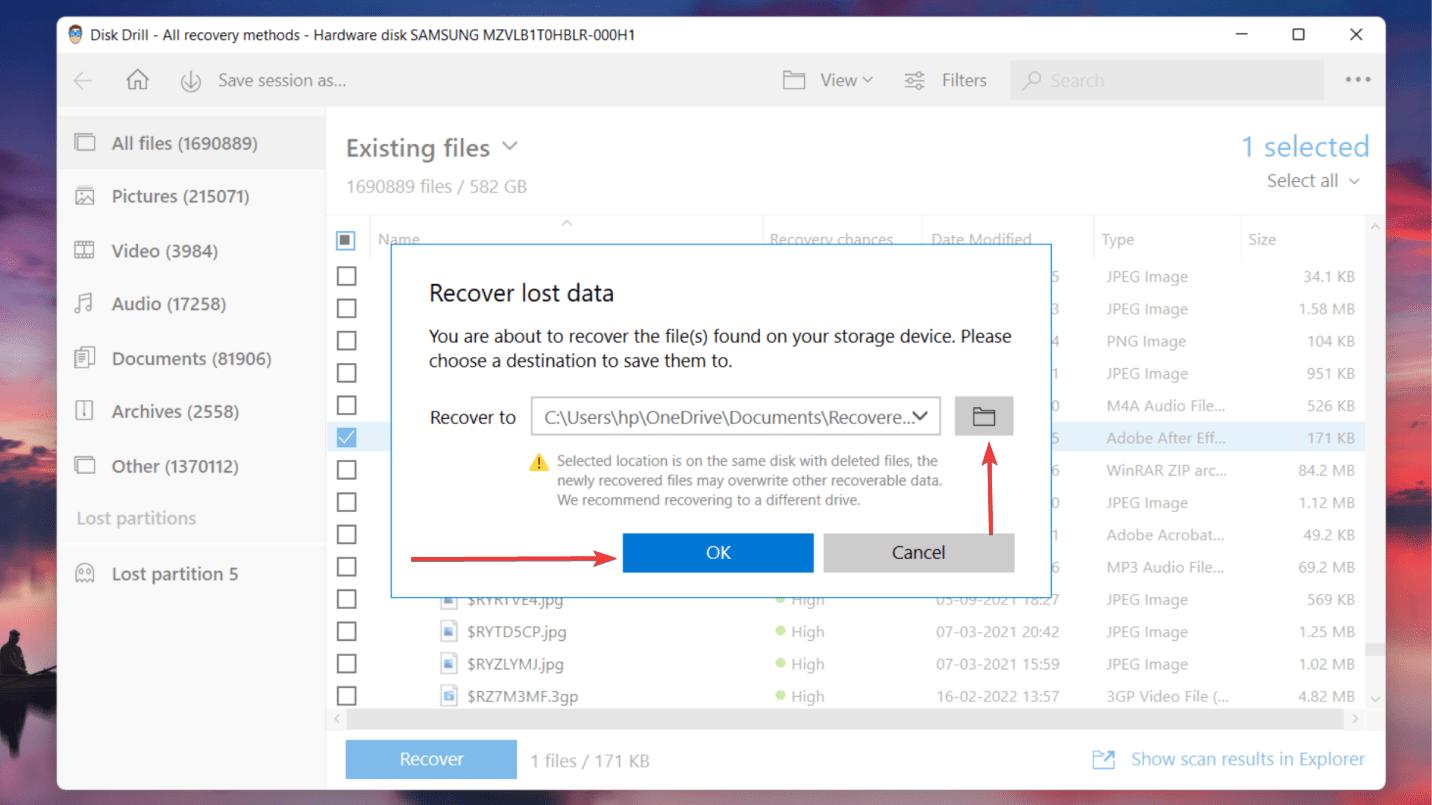The image size is (1432, 805).
Task: Sort by the Type column header
Action: coord(1118,240)
